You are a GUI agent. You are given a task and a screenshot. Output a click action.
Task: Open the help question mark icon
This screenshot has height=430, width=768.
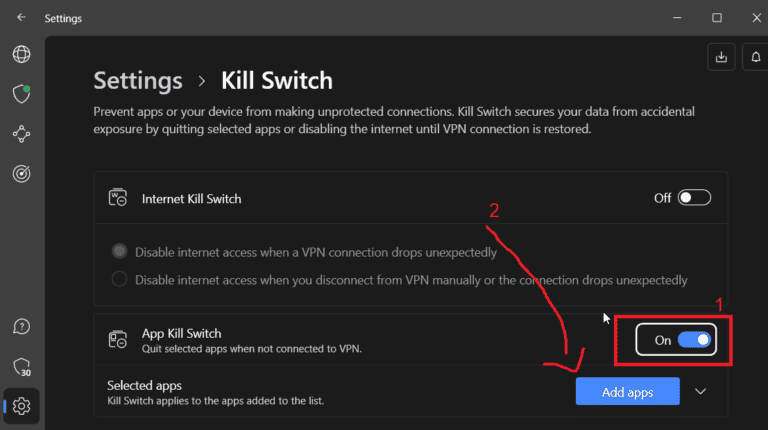tap(21, 327)
